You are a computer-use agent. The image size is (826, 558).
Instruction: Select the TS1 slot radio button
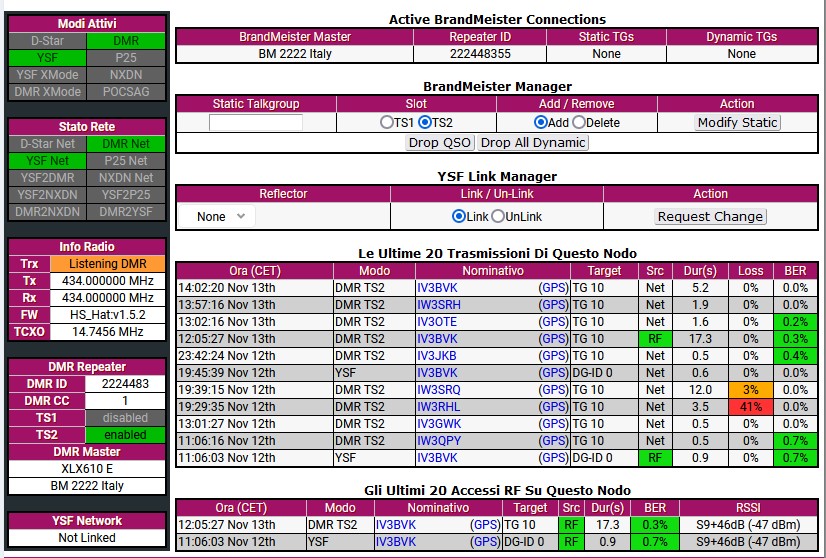coord(386,123)
